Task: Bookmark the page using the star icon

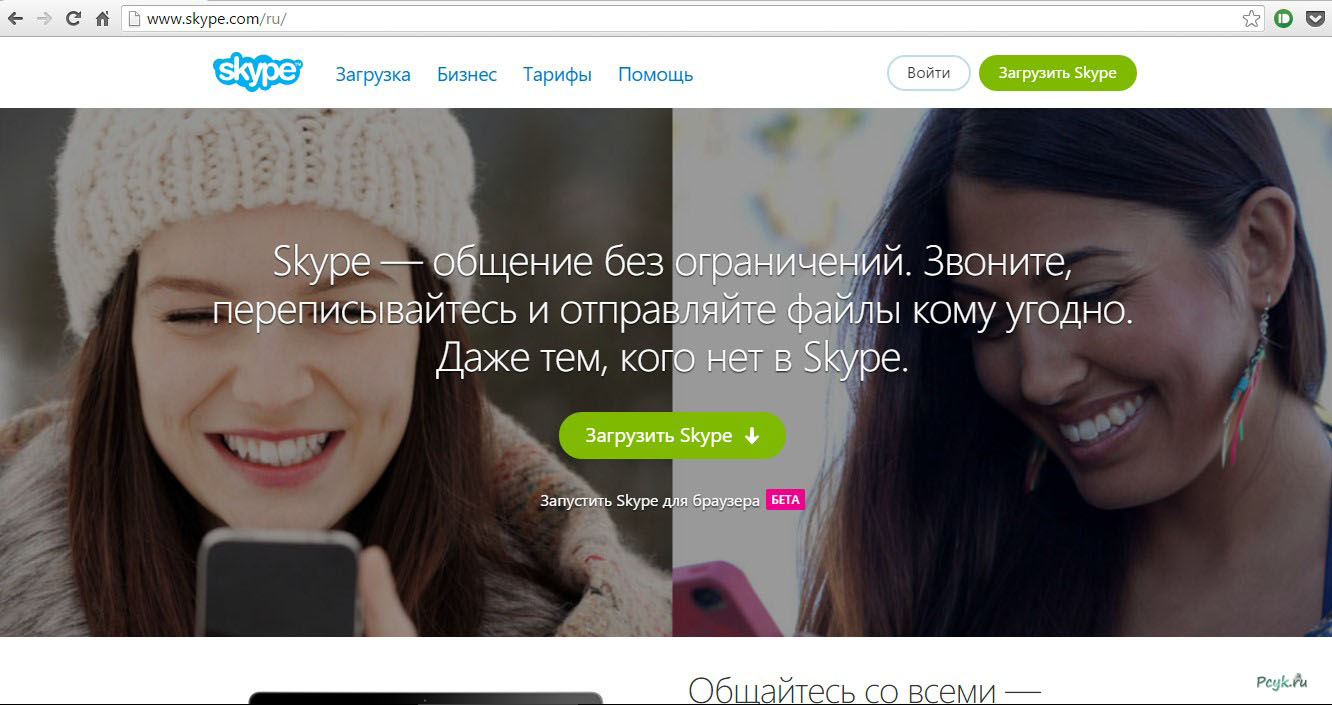Action: [1252, 16]
